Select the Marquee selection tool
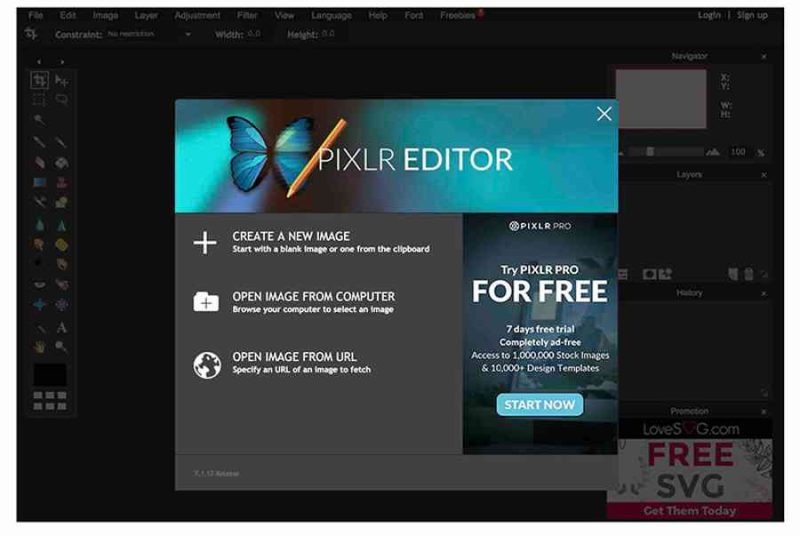Image resolution: width=800 pixels, height=536 pixels. [39, 99]
